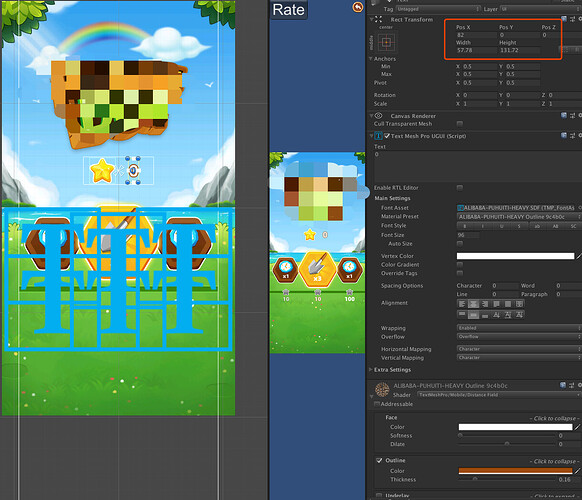The width and height of the screenshot is (582, 500).
Task: Toggle Cull Transparent Mesh checkbox
Action: click(x=460, y=124)
